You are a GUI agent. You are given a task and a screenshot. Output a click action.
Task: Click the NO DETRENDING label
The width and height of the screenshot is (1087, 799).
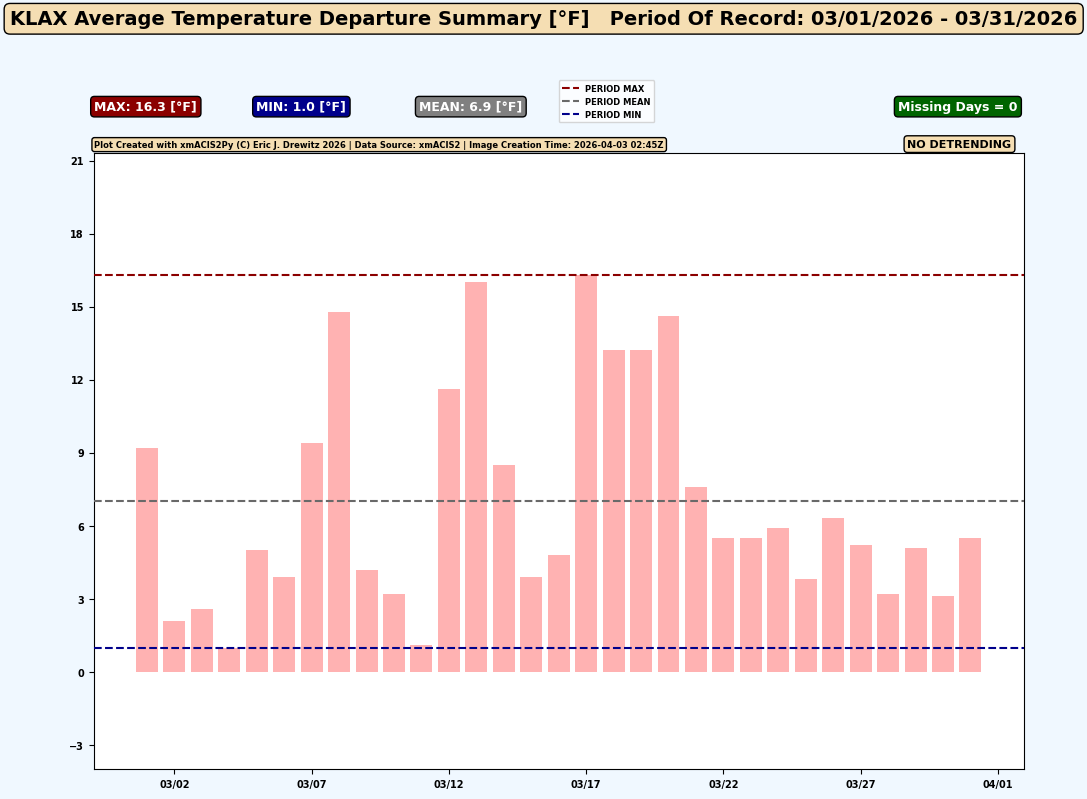tap(959, 144)
